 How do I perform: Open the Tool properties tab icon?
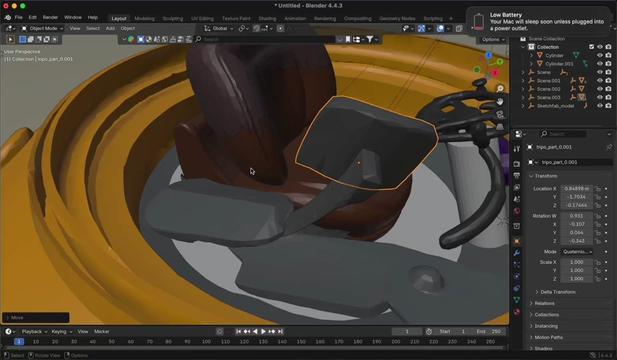(517, 148)
